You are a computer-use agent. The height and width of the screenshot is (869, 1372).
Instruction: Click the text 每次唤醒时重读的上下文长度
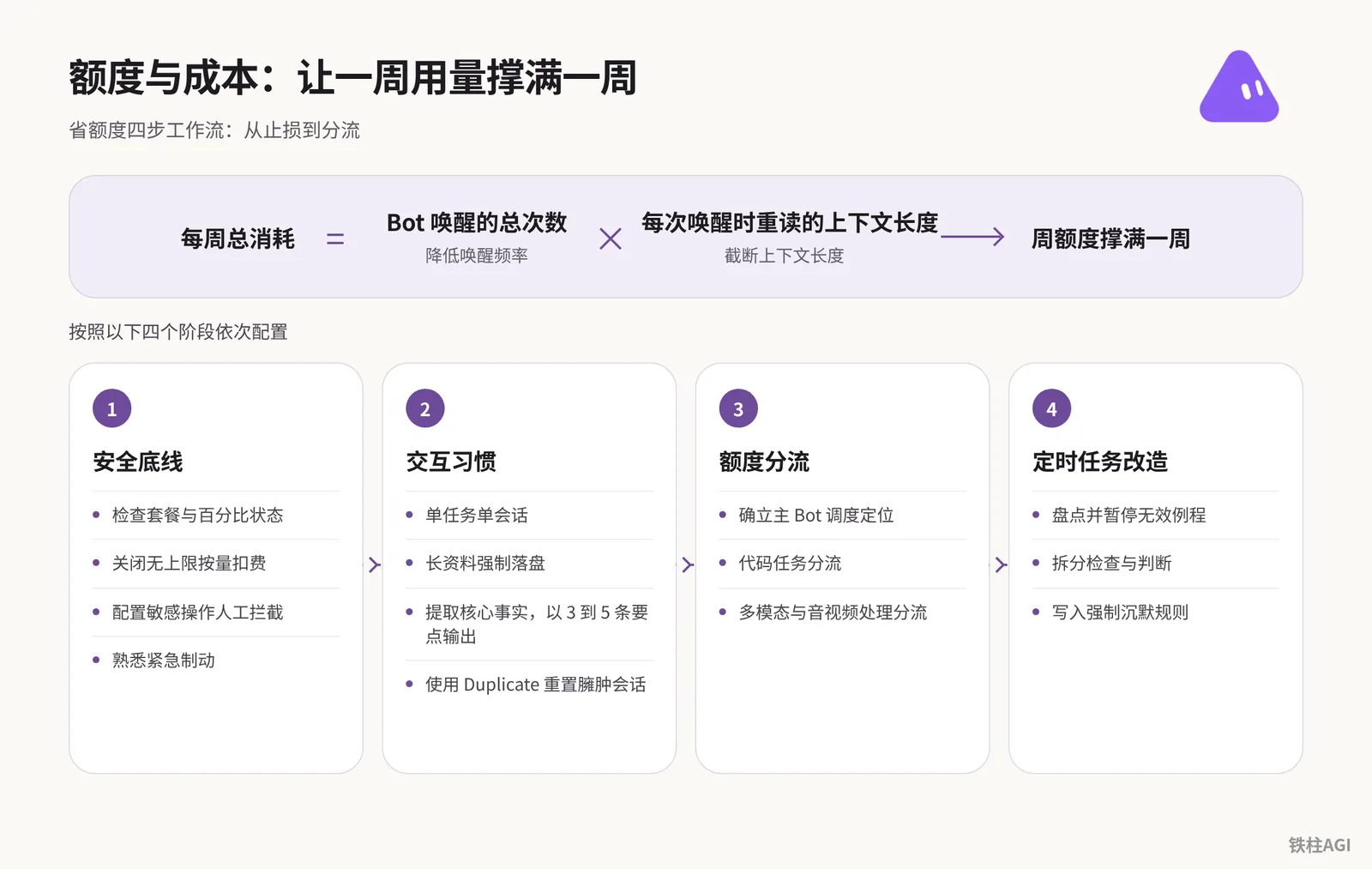tap(790, 223)
